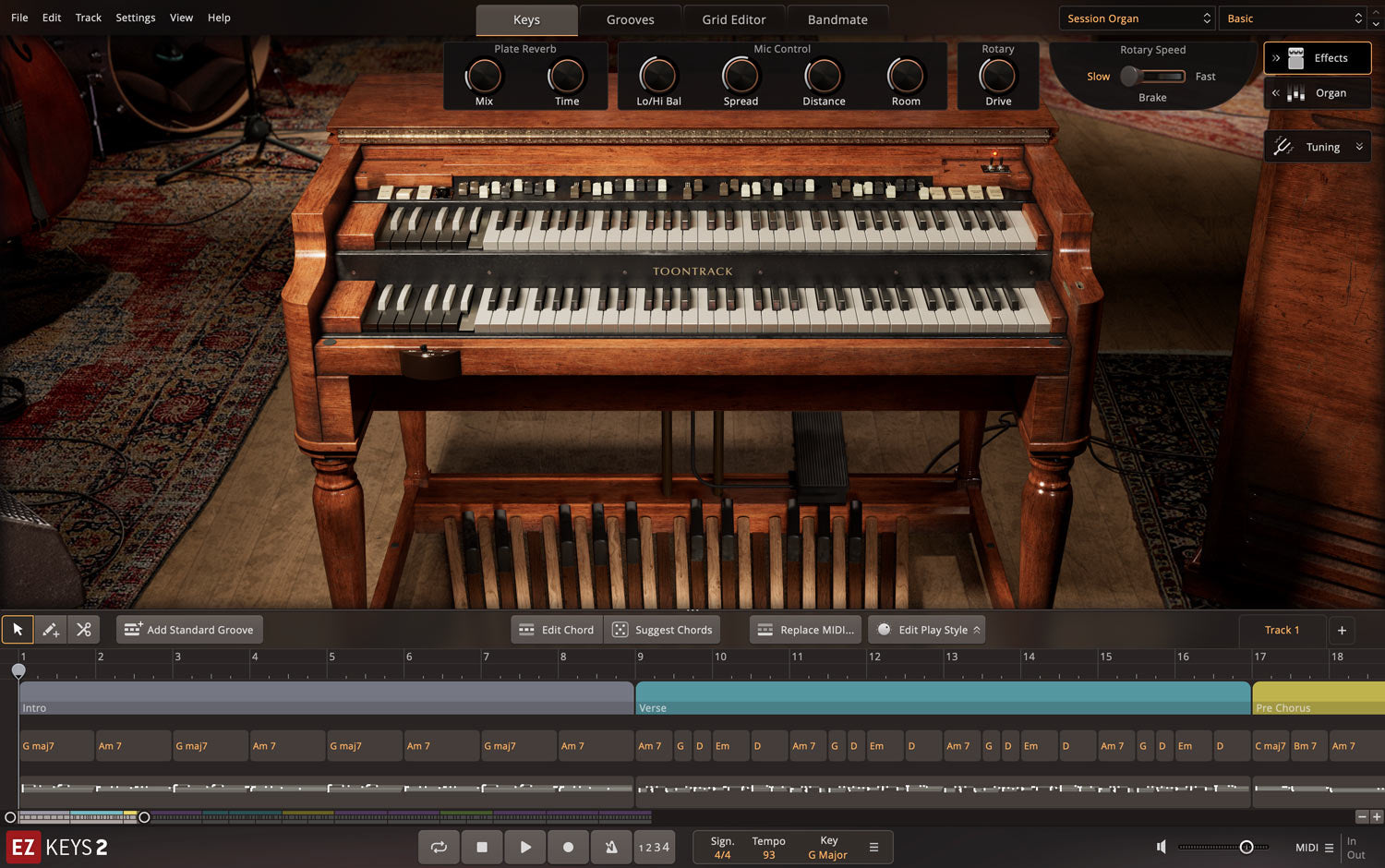Switch to the Grid Editor tab
The width and height of the screenshot is (1385, 868).
[x=734, y=19]
